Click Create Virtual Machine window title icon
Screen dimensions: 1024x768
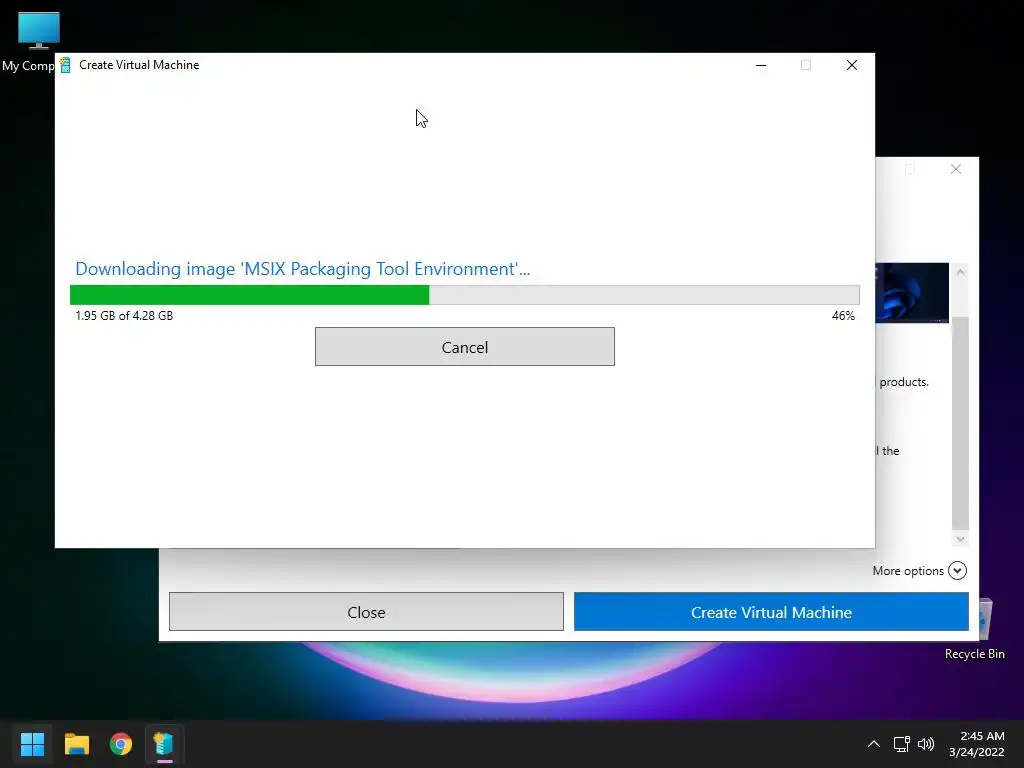tap(65, 65)
